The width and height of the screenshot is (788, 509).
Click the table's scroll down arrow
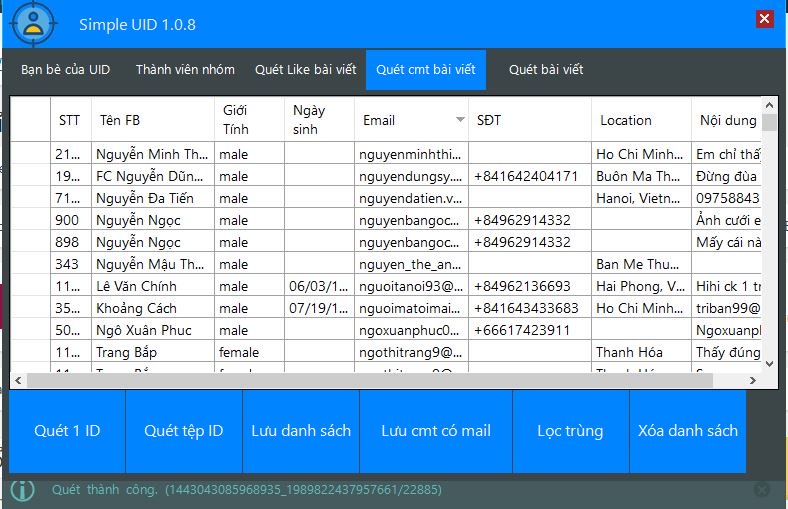[769, 364]
